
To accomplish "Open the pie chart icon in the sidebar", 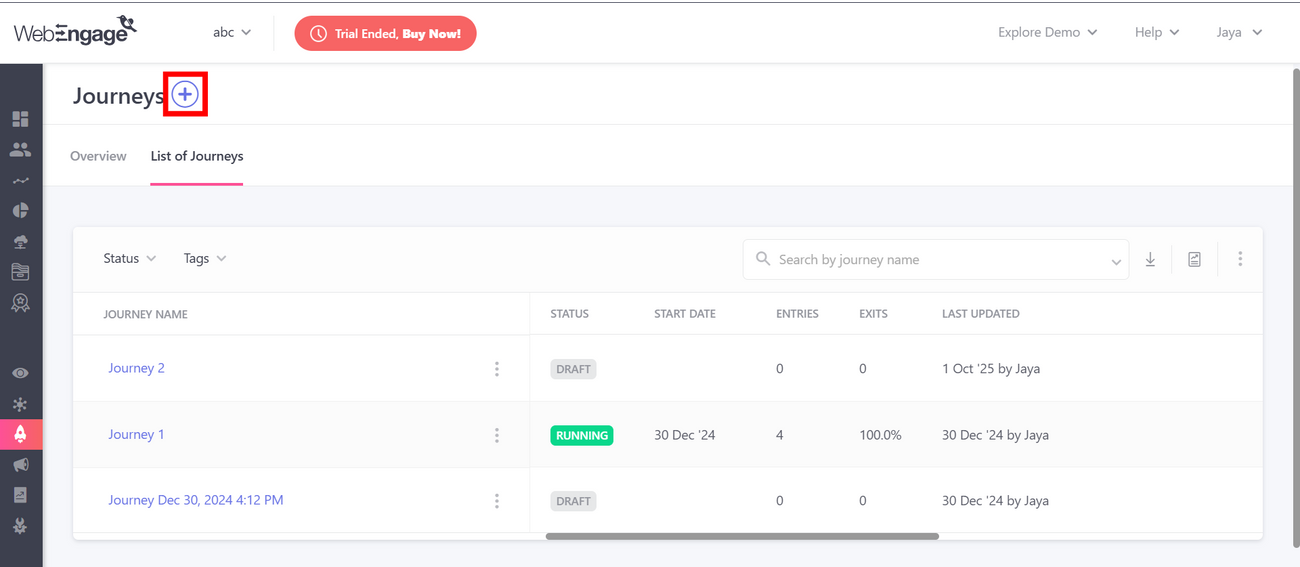I will (x=20, y=211).
